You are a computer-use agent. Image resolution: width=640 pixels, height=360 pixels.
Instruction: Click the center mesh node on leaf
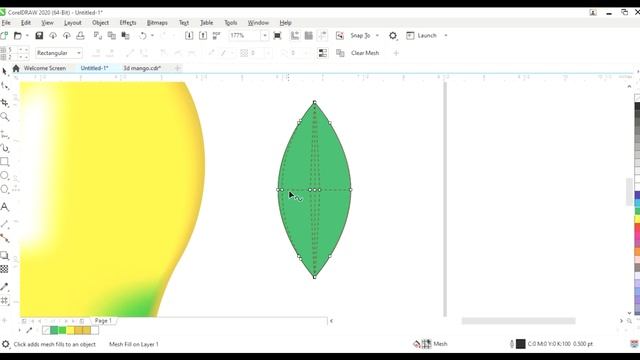[x=315, y=190]
